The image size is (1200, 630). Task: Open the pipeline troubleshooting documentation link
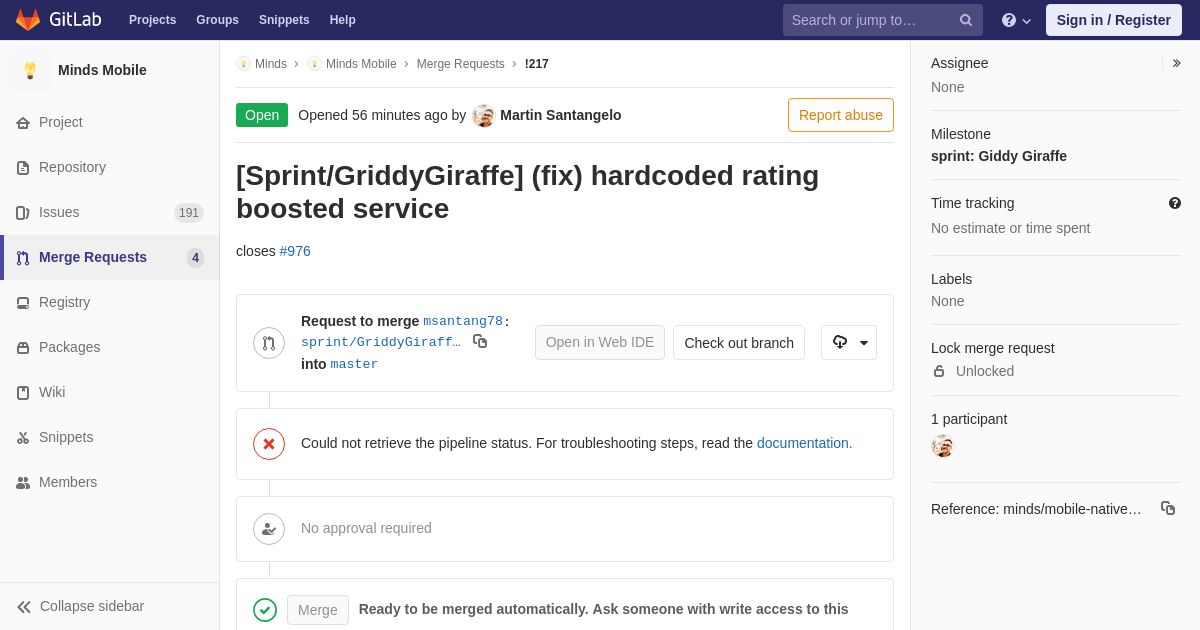click(x=803, y=443)
